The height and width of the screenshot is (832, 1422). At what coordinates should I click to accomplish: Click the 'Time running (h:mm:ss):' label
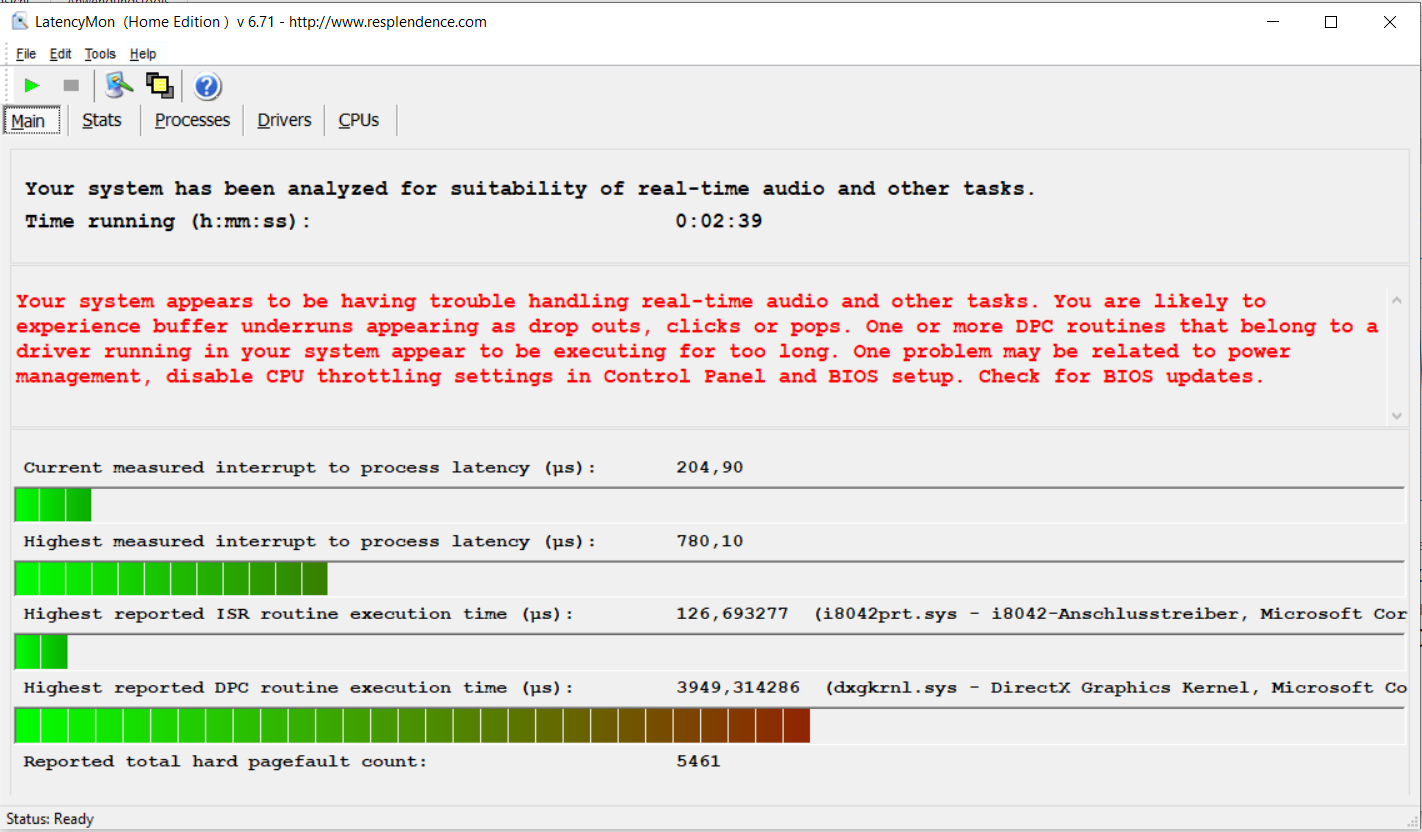(168, 221)
